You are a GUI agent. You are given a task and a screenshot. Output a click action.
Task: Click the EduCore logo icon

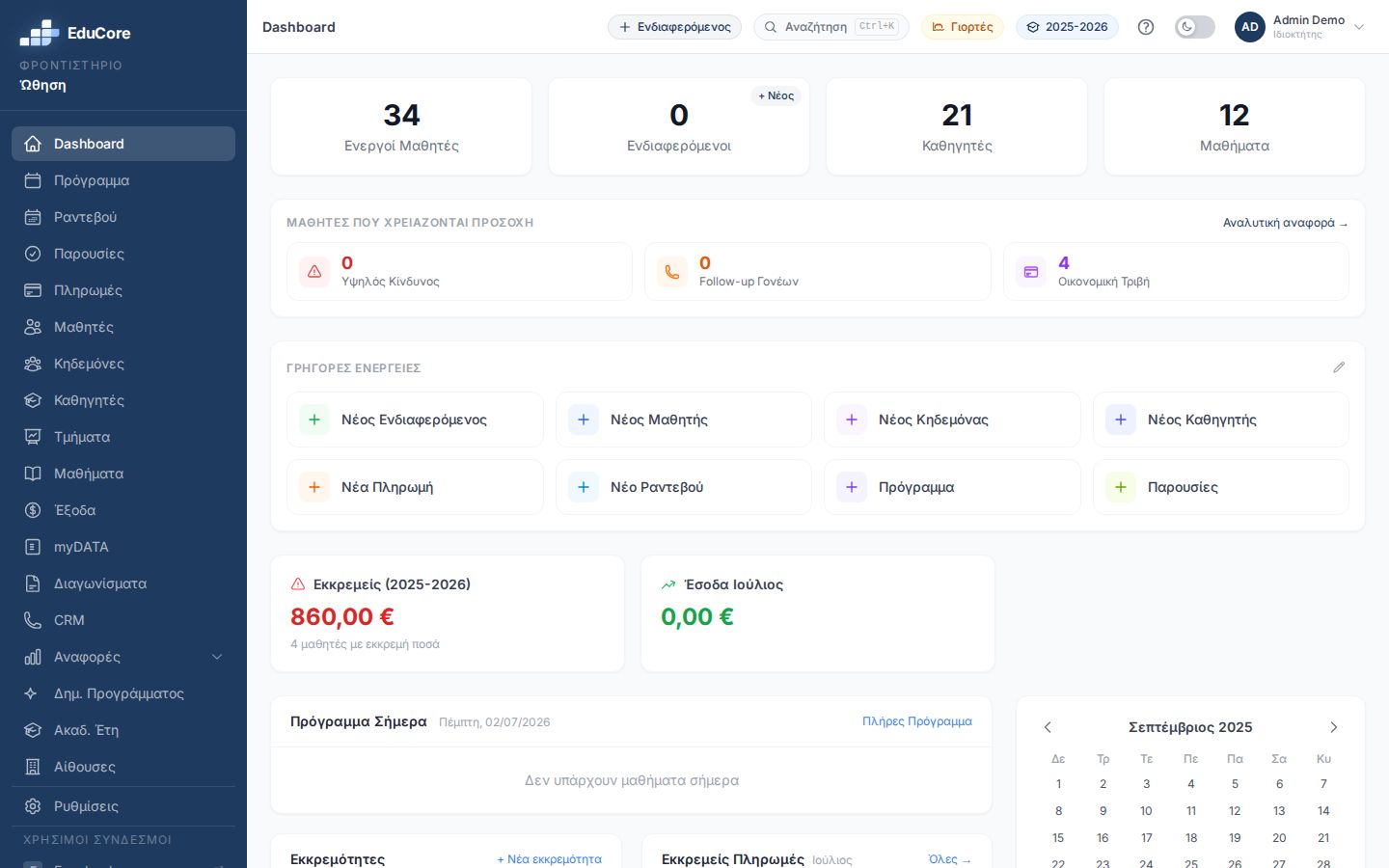point(40,33)
